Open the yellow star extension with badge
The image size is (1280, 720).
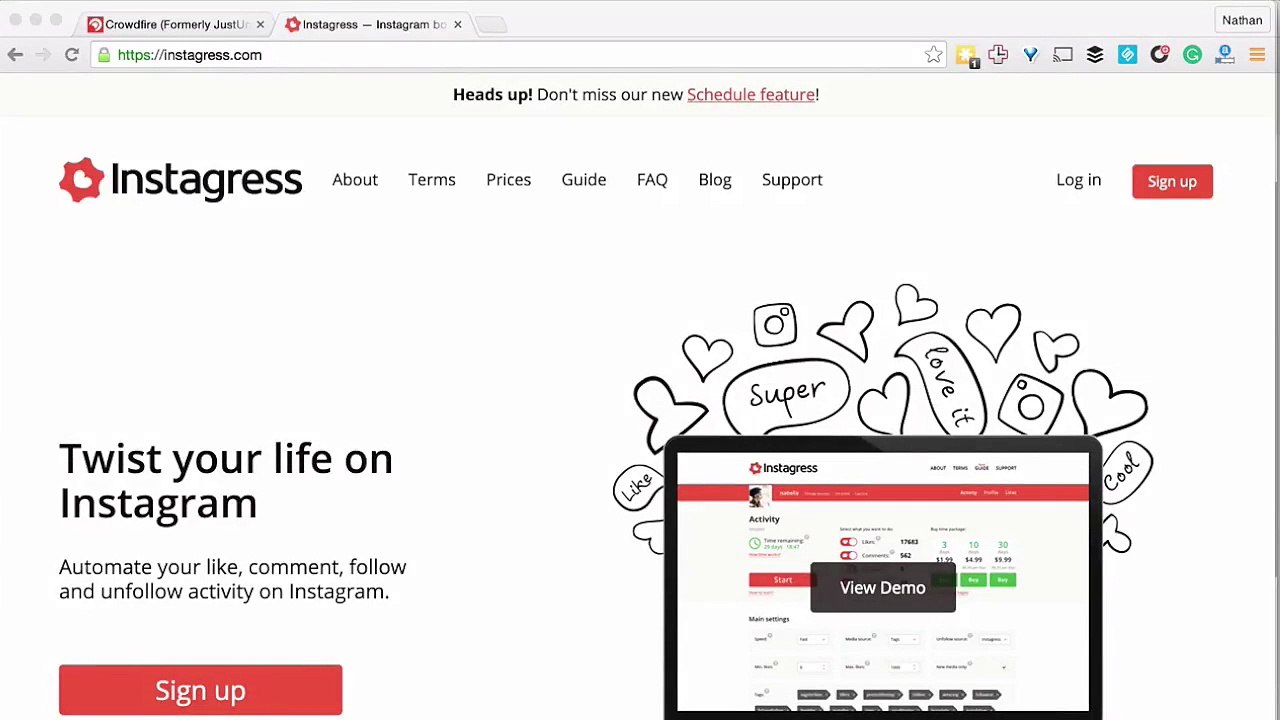click(x=966, y=56)
